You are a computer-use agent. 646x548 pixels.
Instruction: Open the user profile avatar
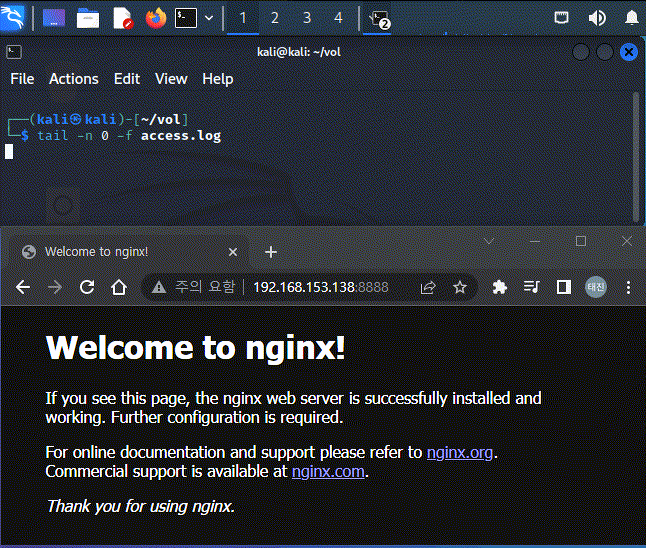point(596,287)
